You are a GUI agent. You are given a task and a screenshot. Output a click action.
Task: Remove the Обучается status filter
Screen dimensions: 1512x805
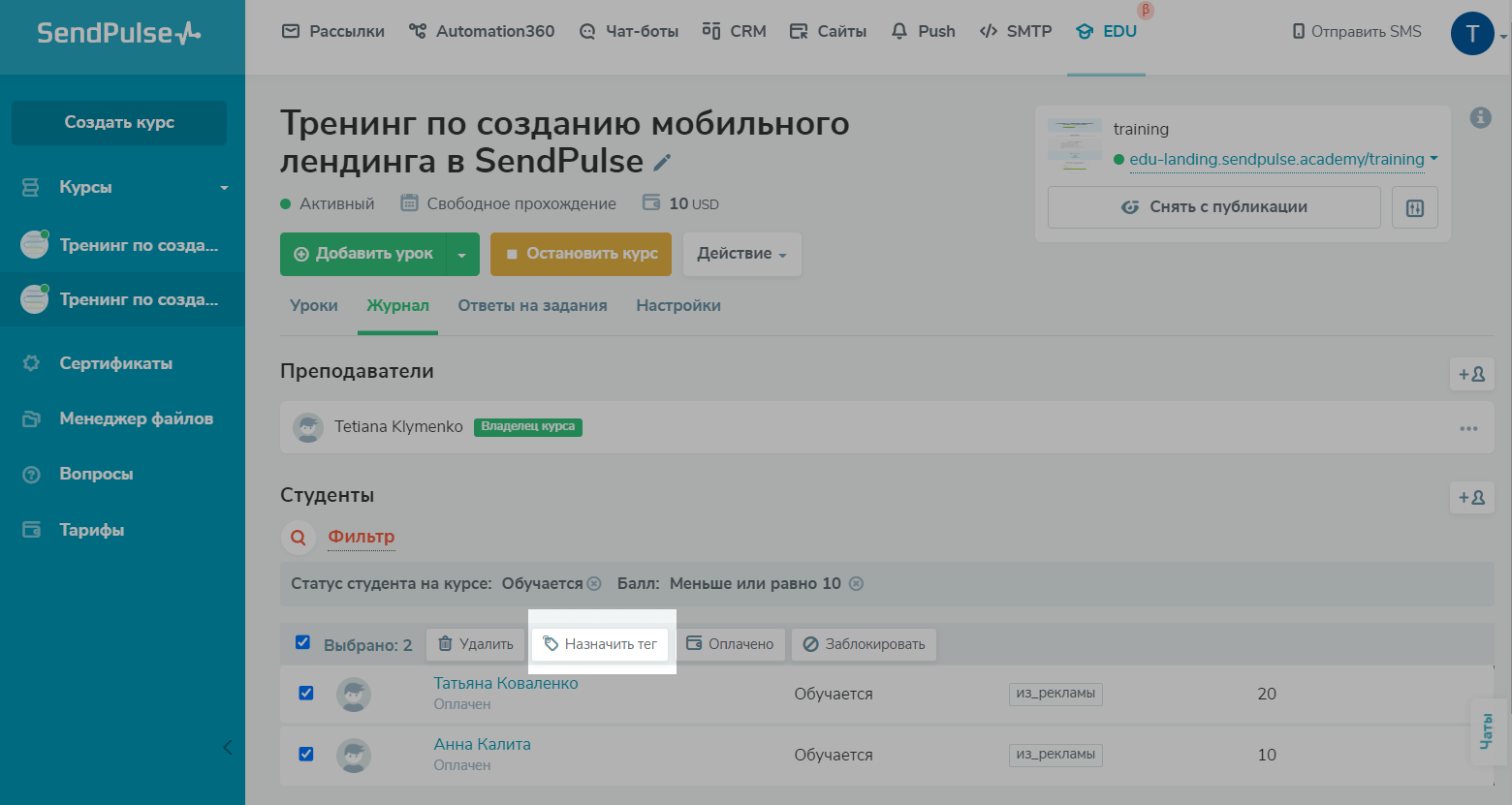(x=594, y=584)
